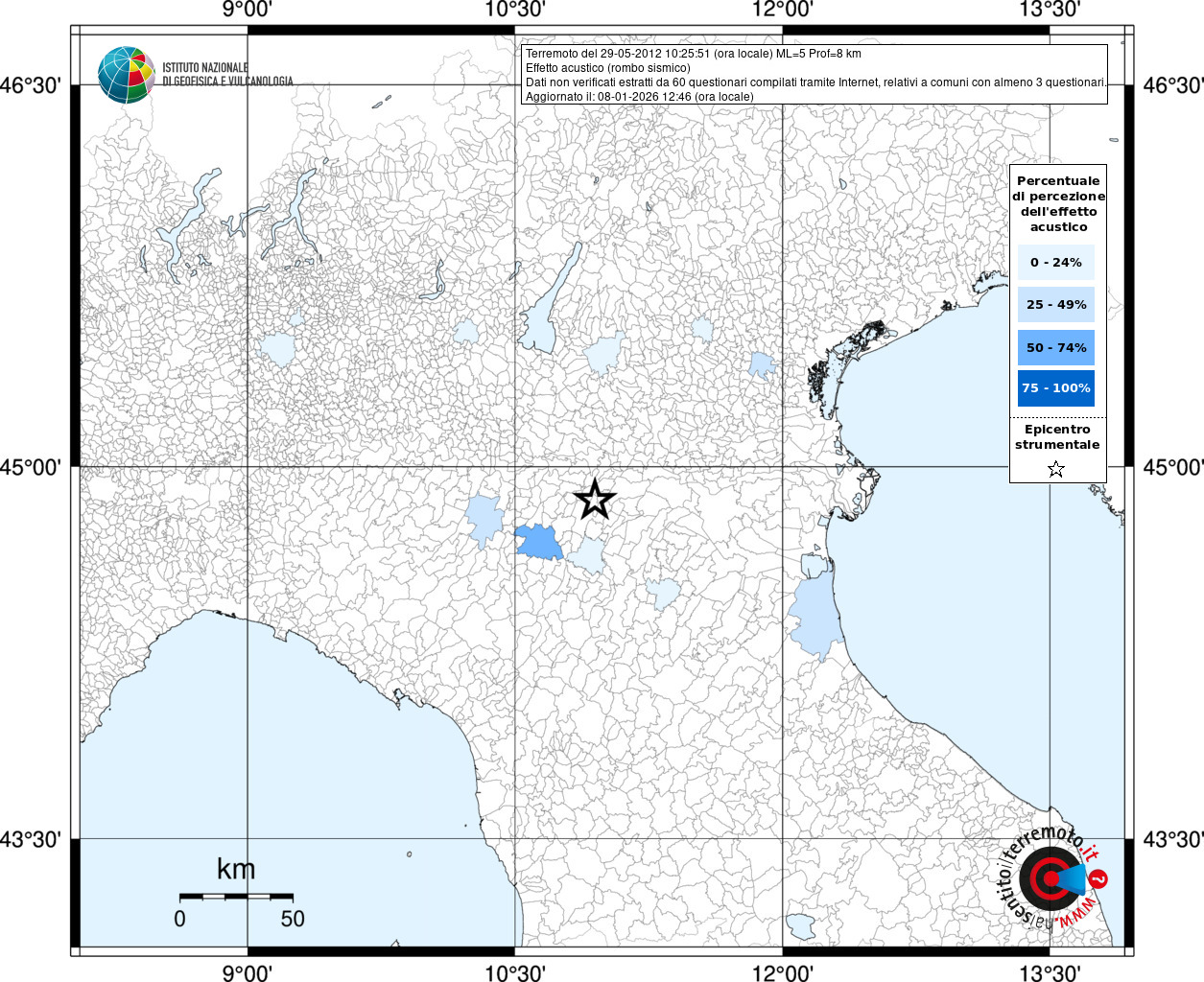Screen dimensions: 1204x982
Task: Click the epicenter star on the map
Action: tap(595, 500)
